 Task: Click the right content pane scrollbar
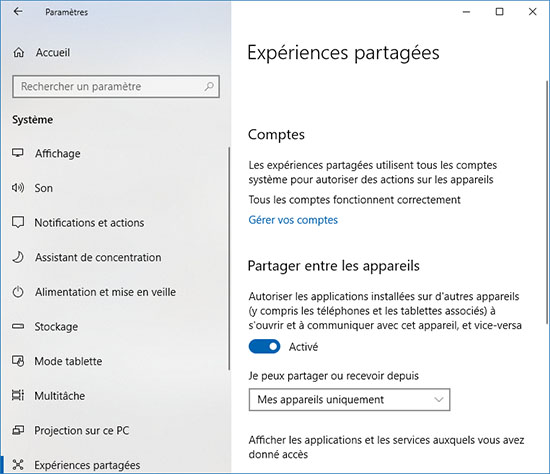546,202
